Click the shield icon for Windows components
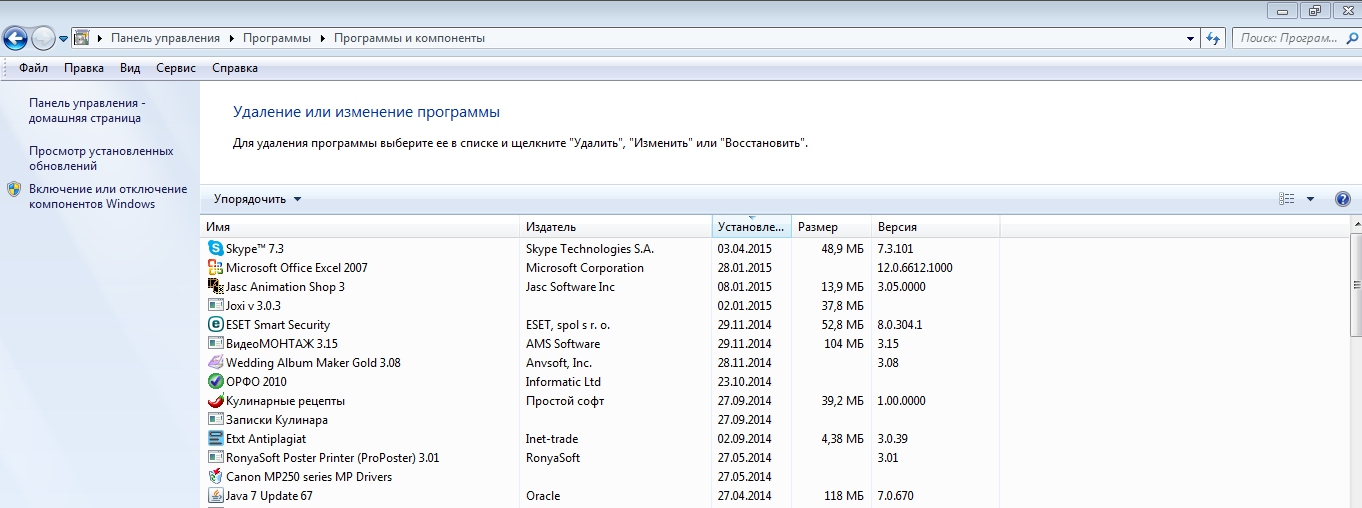The width and height of the screenshot is (1362, 508). pyautogui.click(x=14, y=189)
